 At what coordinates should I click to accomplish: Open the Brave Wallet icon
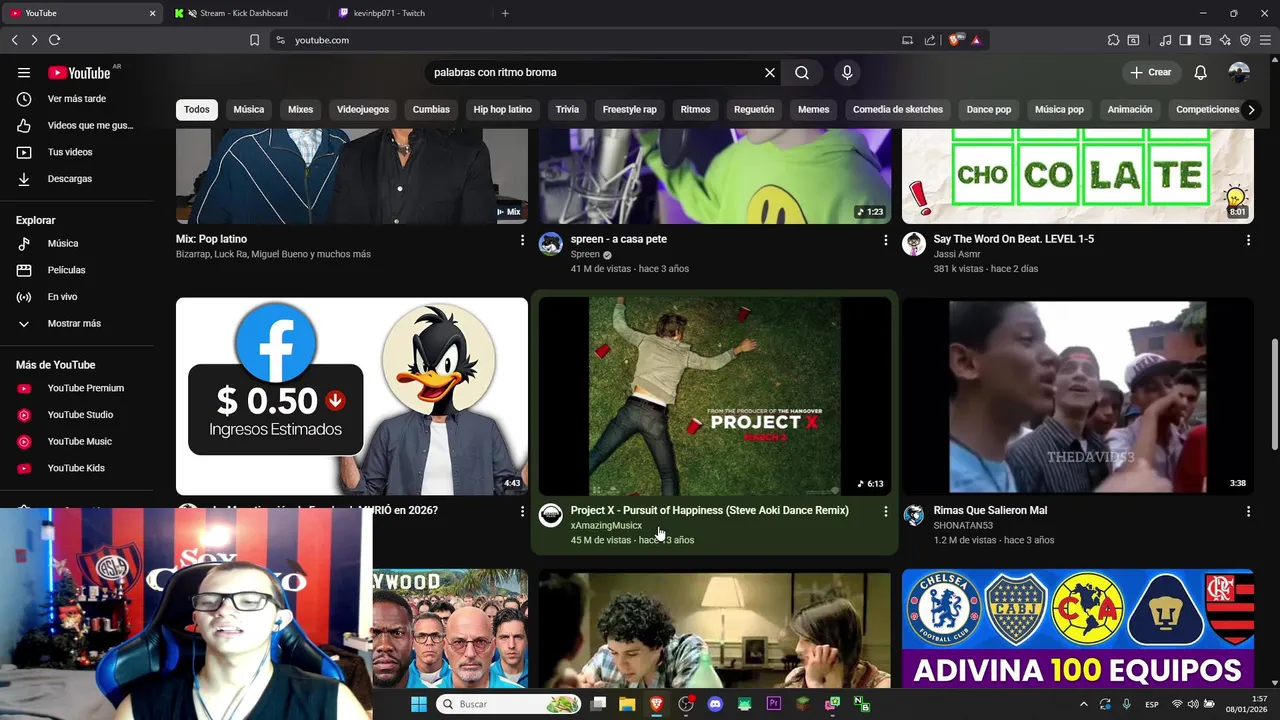1205,40
